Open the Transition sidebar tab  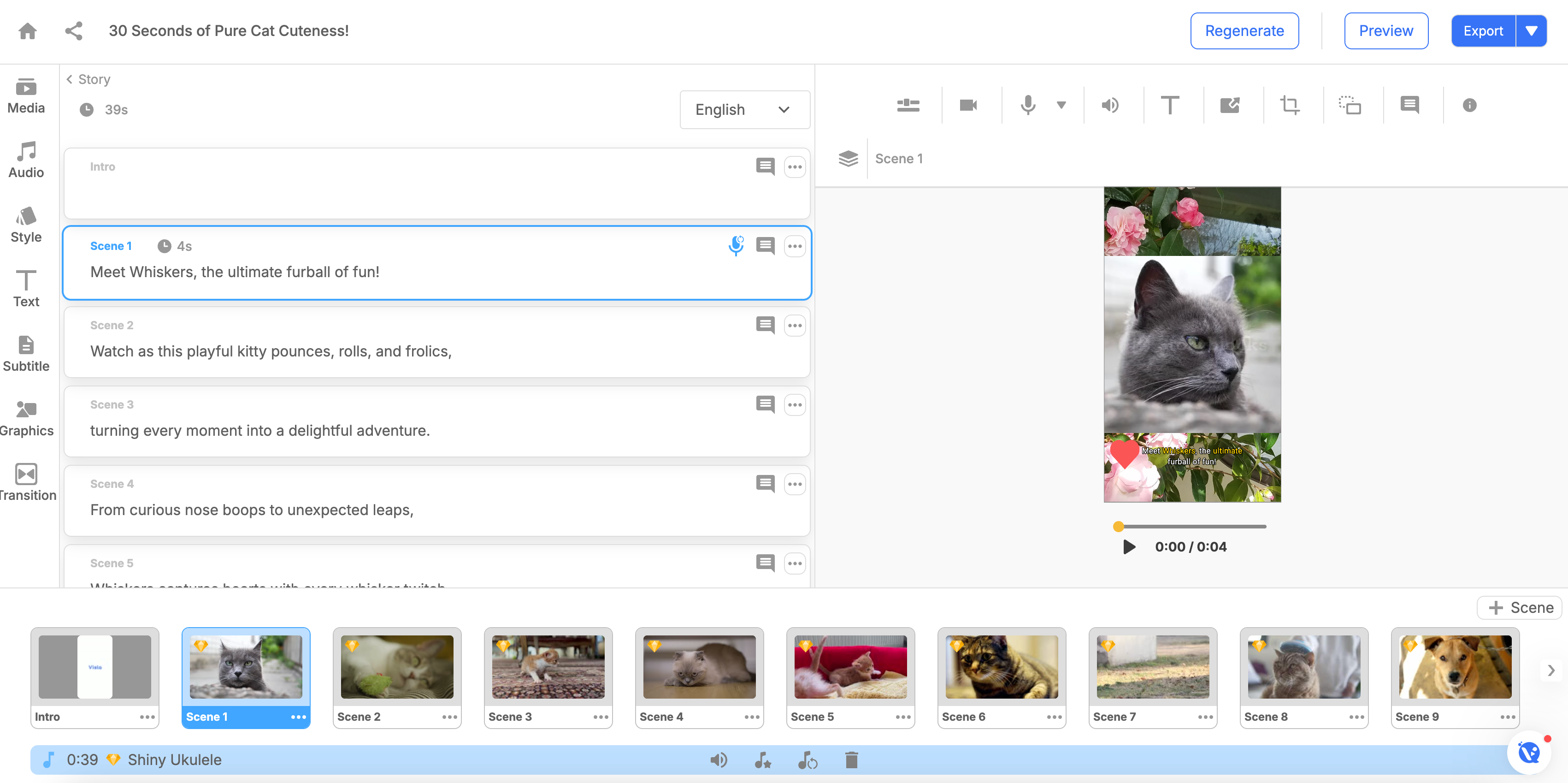[26, 481]
